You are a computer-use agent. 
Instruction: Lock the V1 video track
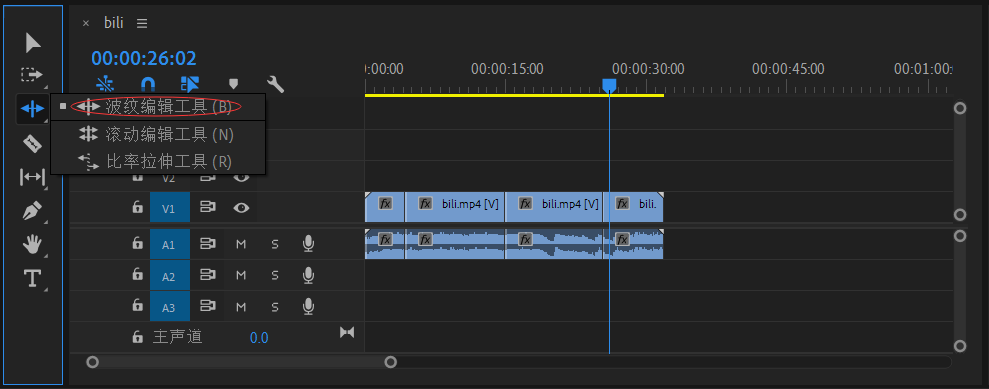(x=137, y=207)
